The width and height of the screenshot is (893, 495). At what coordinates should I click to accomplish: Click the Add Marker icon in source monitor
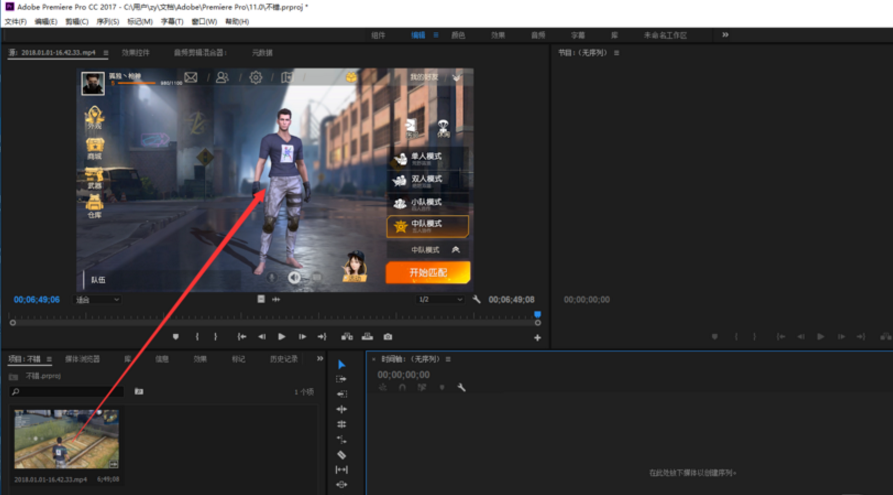coord(176,337)
